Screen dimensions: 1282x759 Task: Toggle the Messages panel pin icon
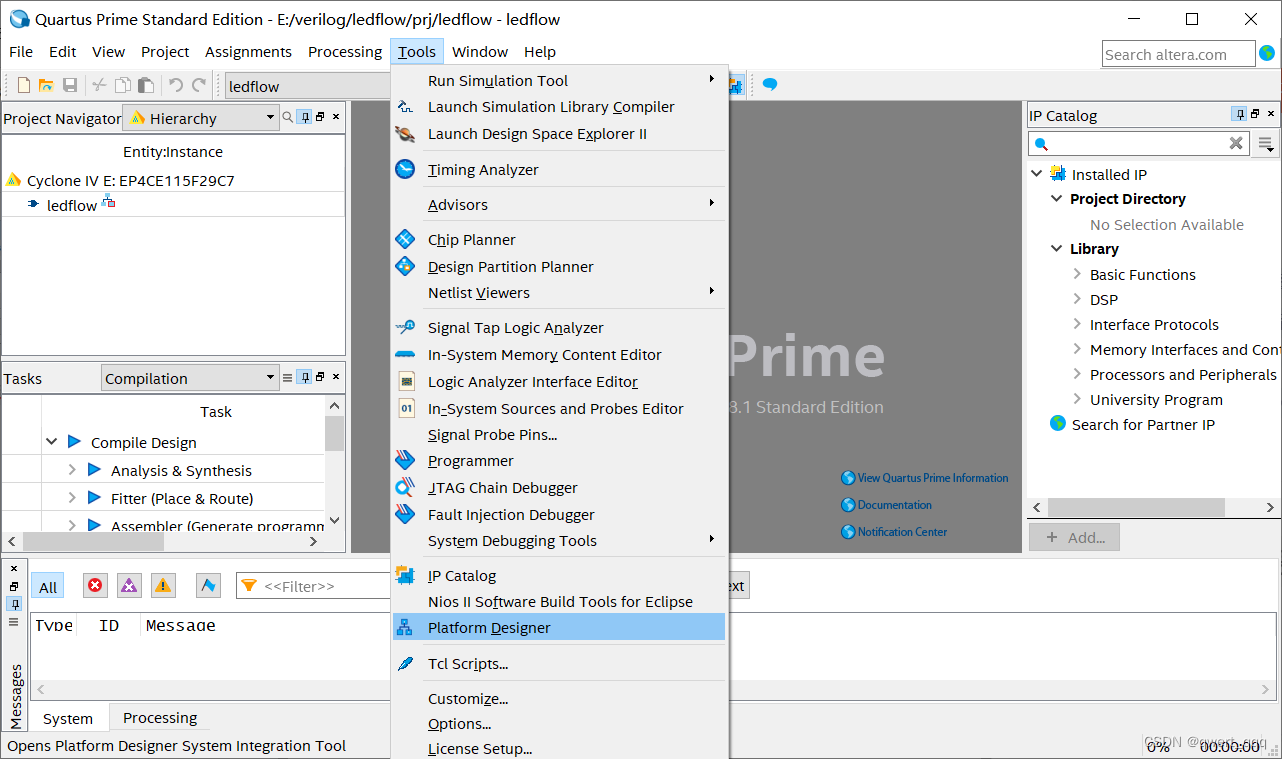tap(14, 604)
